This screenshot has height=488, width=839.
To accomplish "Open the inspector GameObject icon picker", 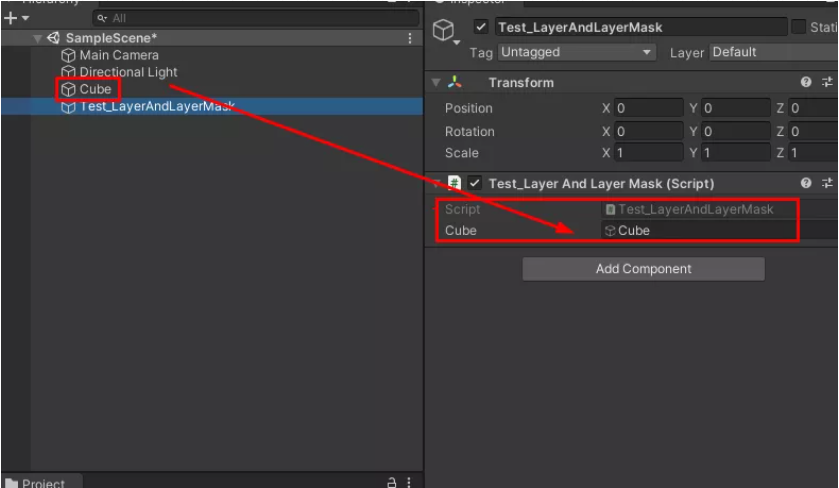I will point(445,31).
